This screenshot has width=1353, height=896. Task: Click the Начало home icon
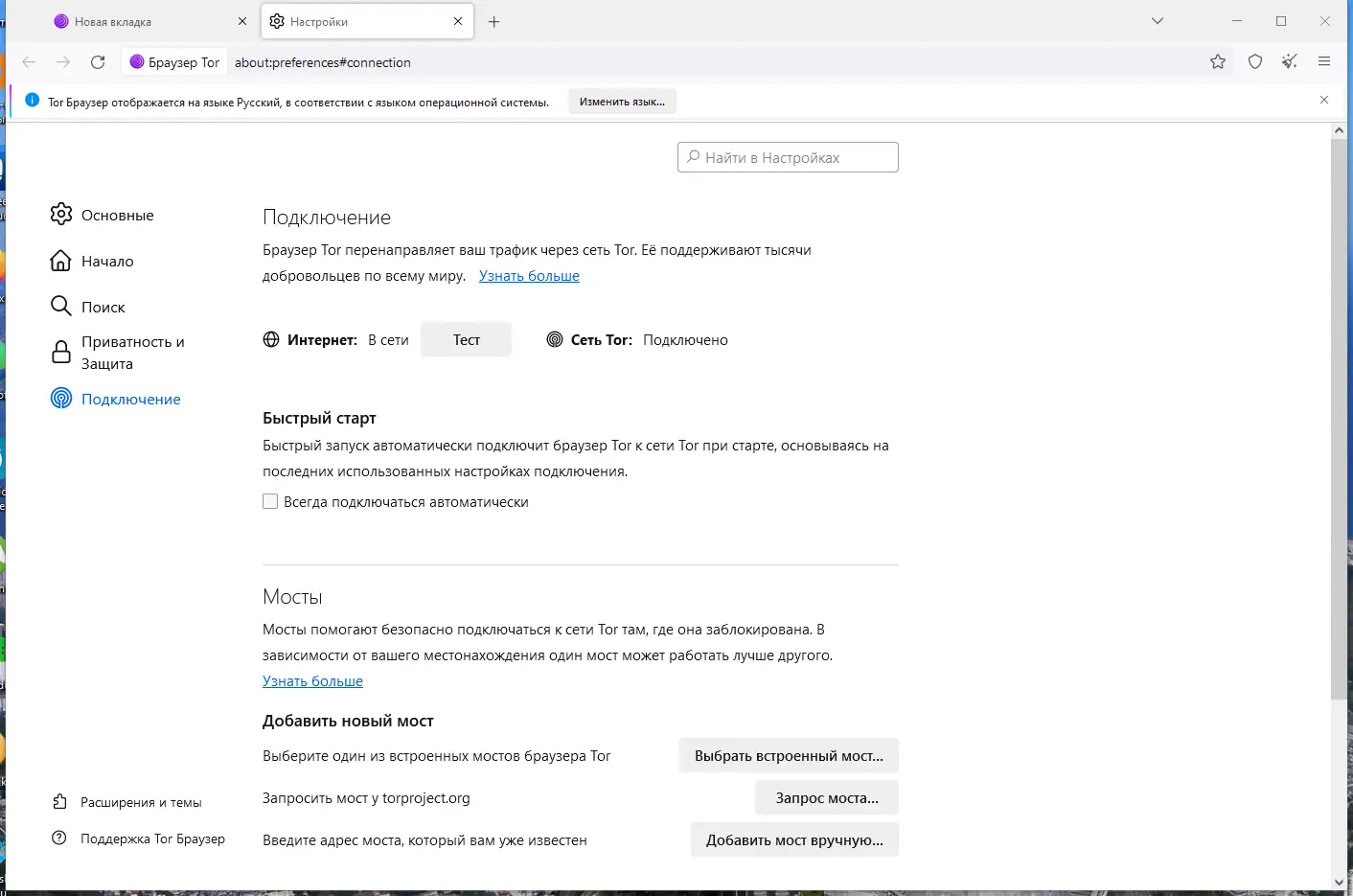pyautogui.click(x=61, y=261)
